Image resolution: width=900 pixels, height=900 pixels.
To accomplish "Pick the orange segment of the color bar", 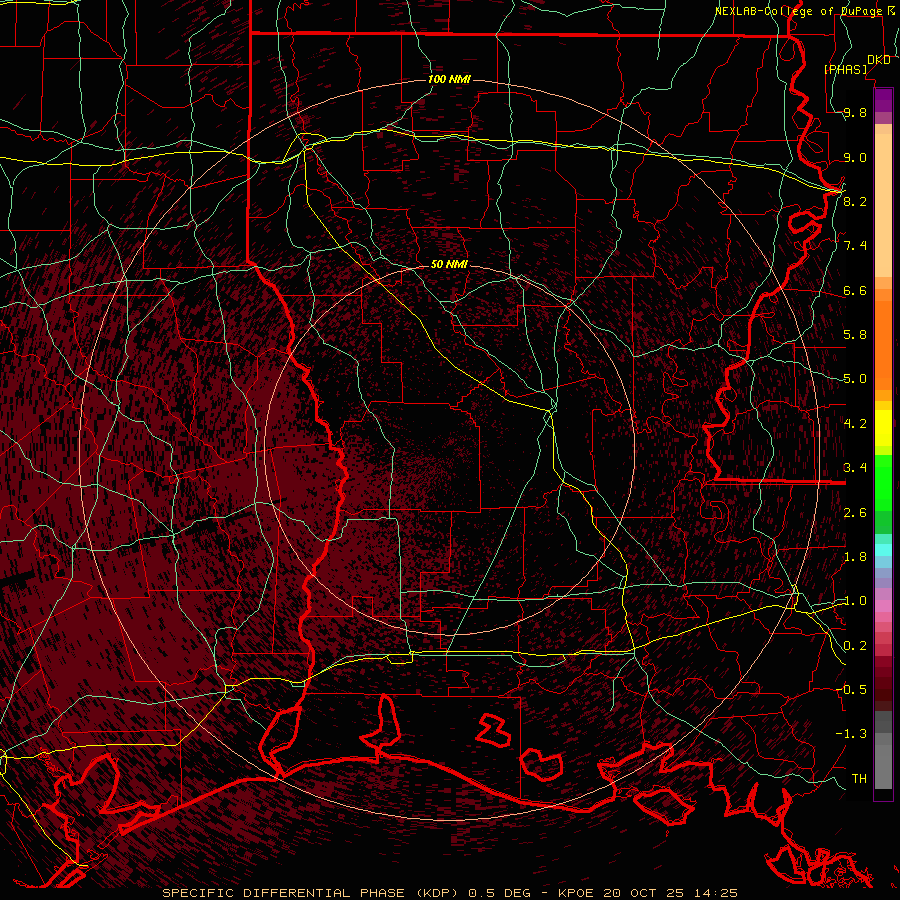I will pyautogui.click(x=883, y=344).
